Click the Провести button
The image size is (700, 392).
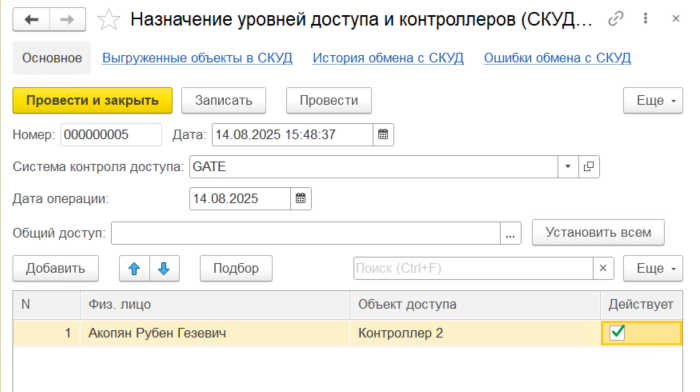coord(329,100)
